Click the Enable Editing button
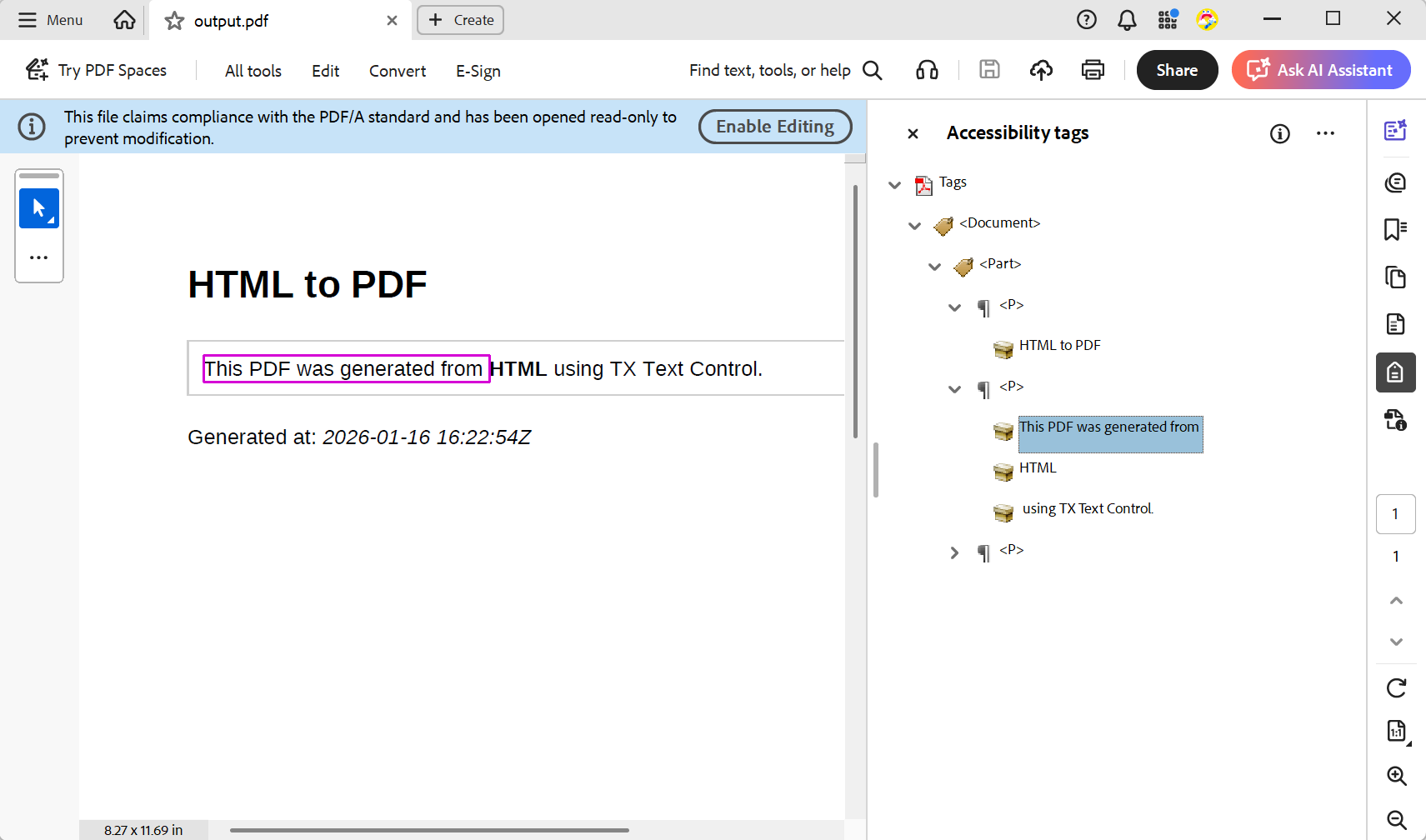 tap(774, 126)
